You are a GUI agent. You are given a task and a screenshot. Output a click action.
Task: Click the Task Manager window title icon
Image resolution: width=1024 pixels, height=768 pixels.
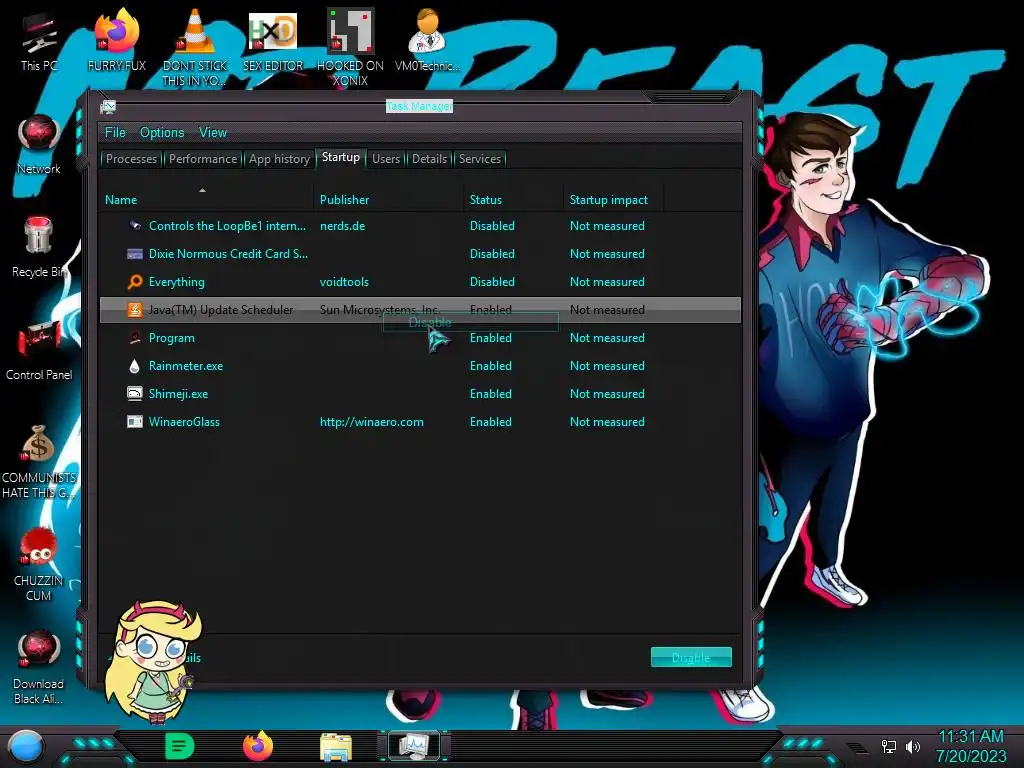pos(108,106)
